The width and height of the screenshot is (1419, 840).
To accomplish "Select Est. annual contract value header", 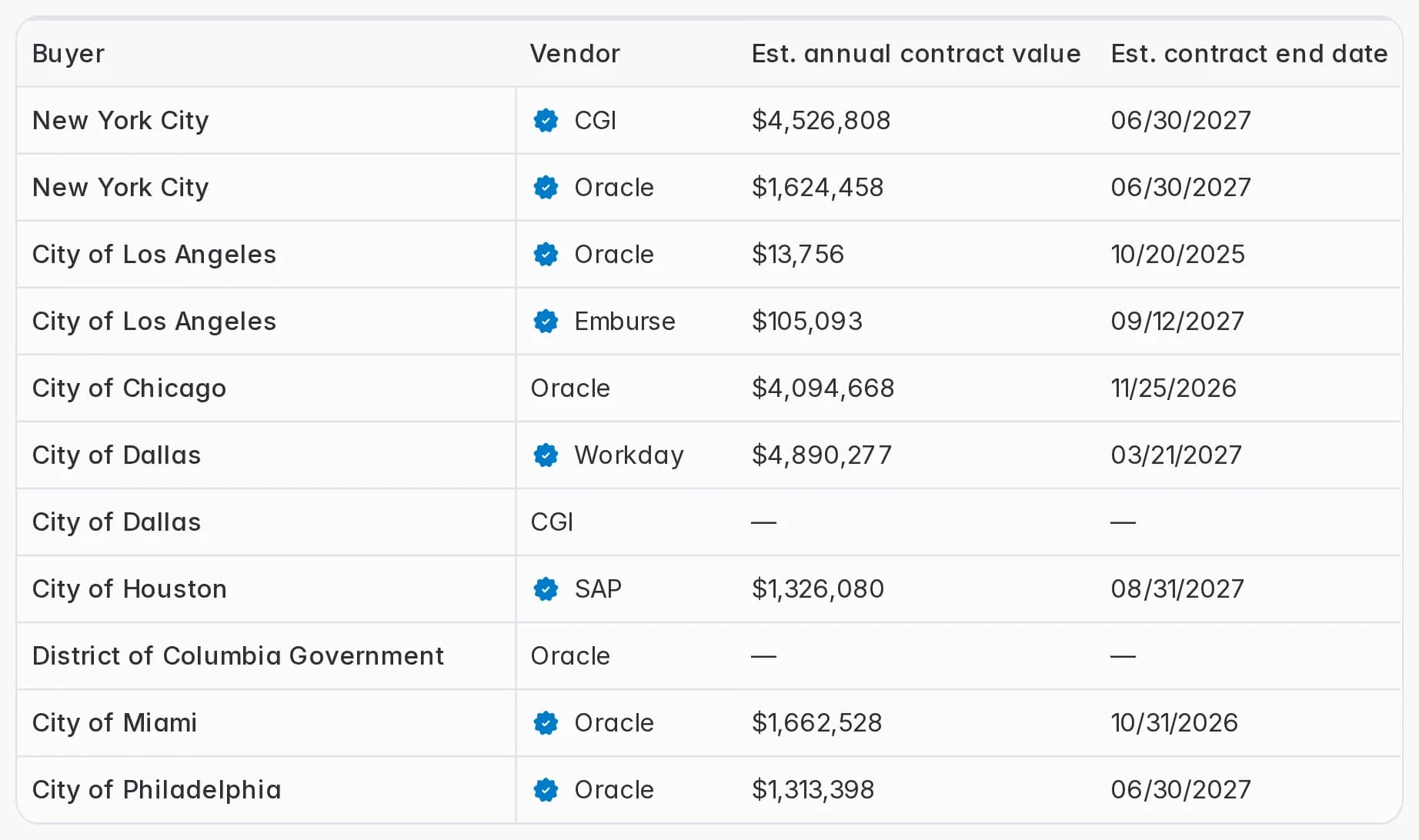I will [x=916, y=54].
